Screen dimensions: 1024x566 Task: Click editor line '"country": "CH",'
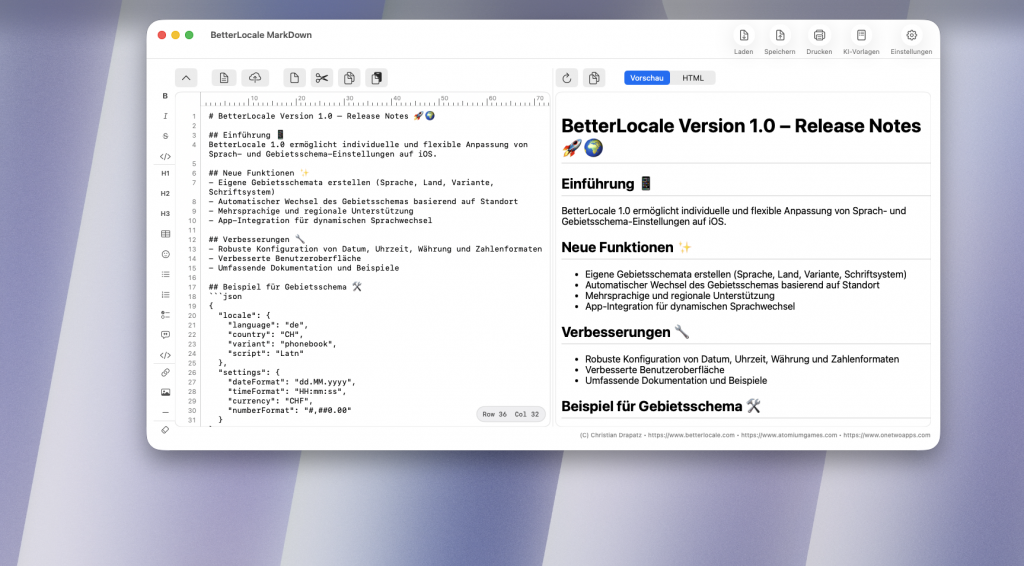coord(265,334)
